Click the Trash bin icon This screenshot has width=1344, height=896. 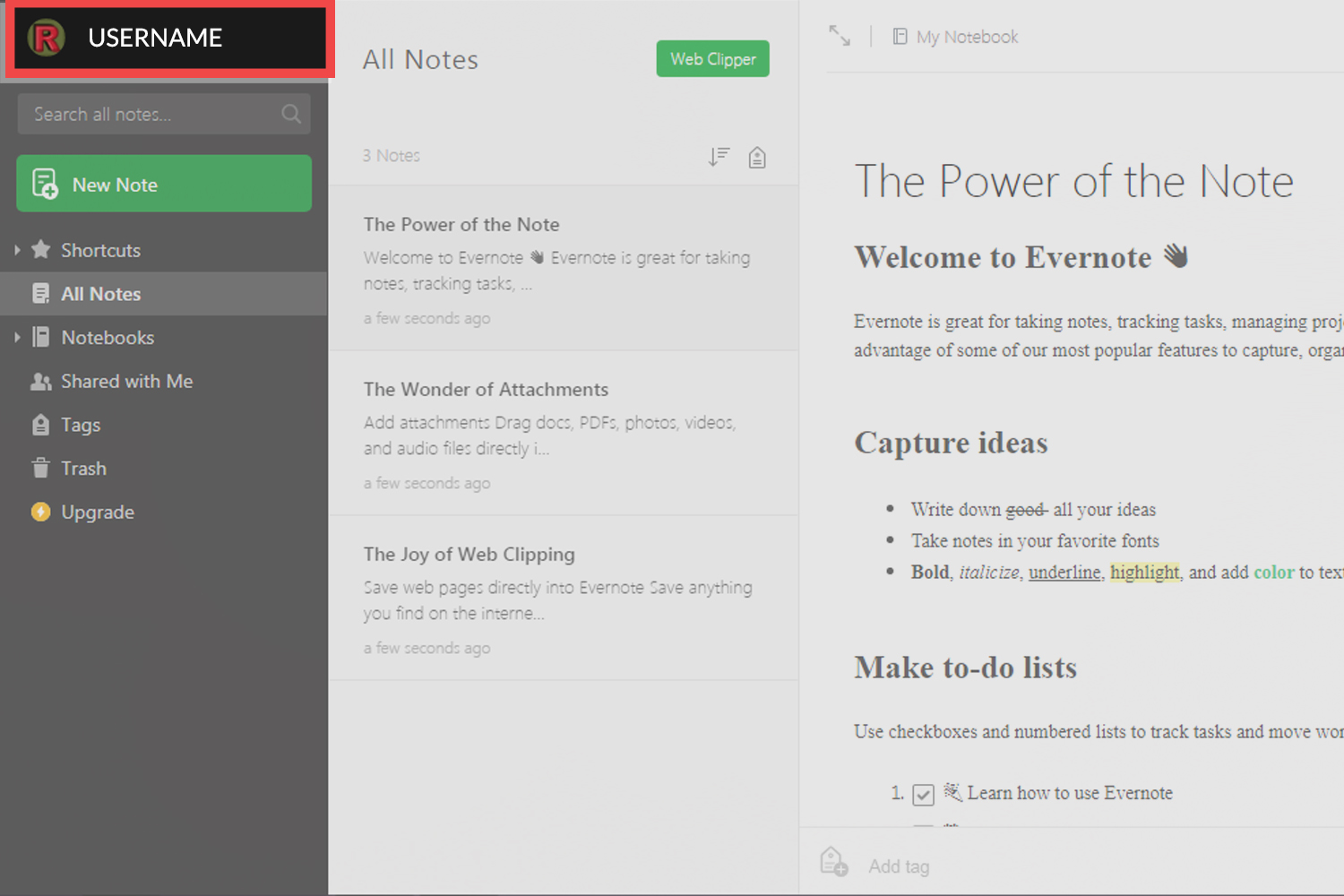40,468
